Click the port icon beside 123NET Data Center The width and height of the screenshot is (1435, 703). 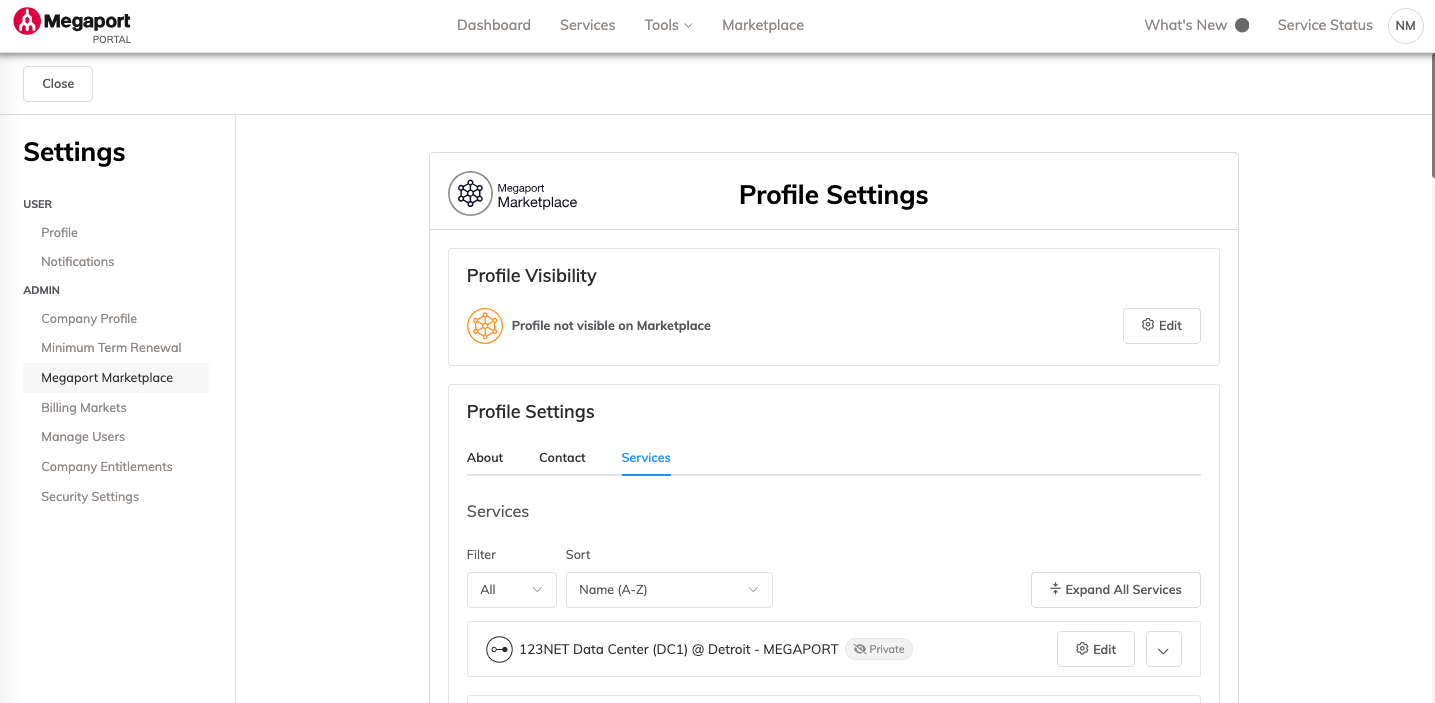tap(499, 649)
